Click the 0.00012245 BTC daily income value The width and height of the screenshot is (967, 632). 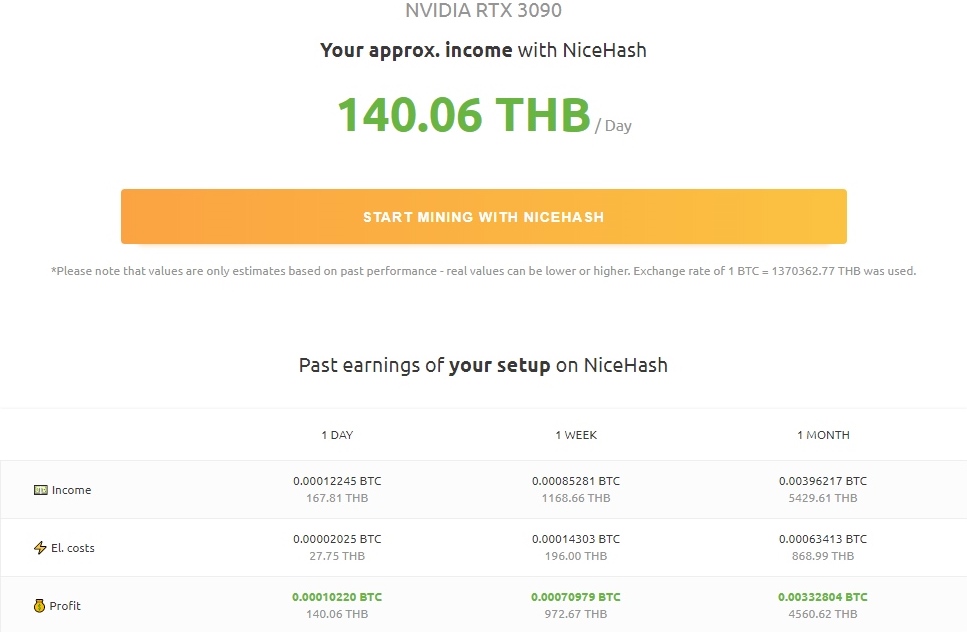[337, 481]
